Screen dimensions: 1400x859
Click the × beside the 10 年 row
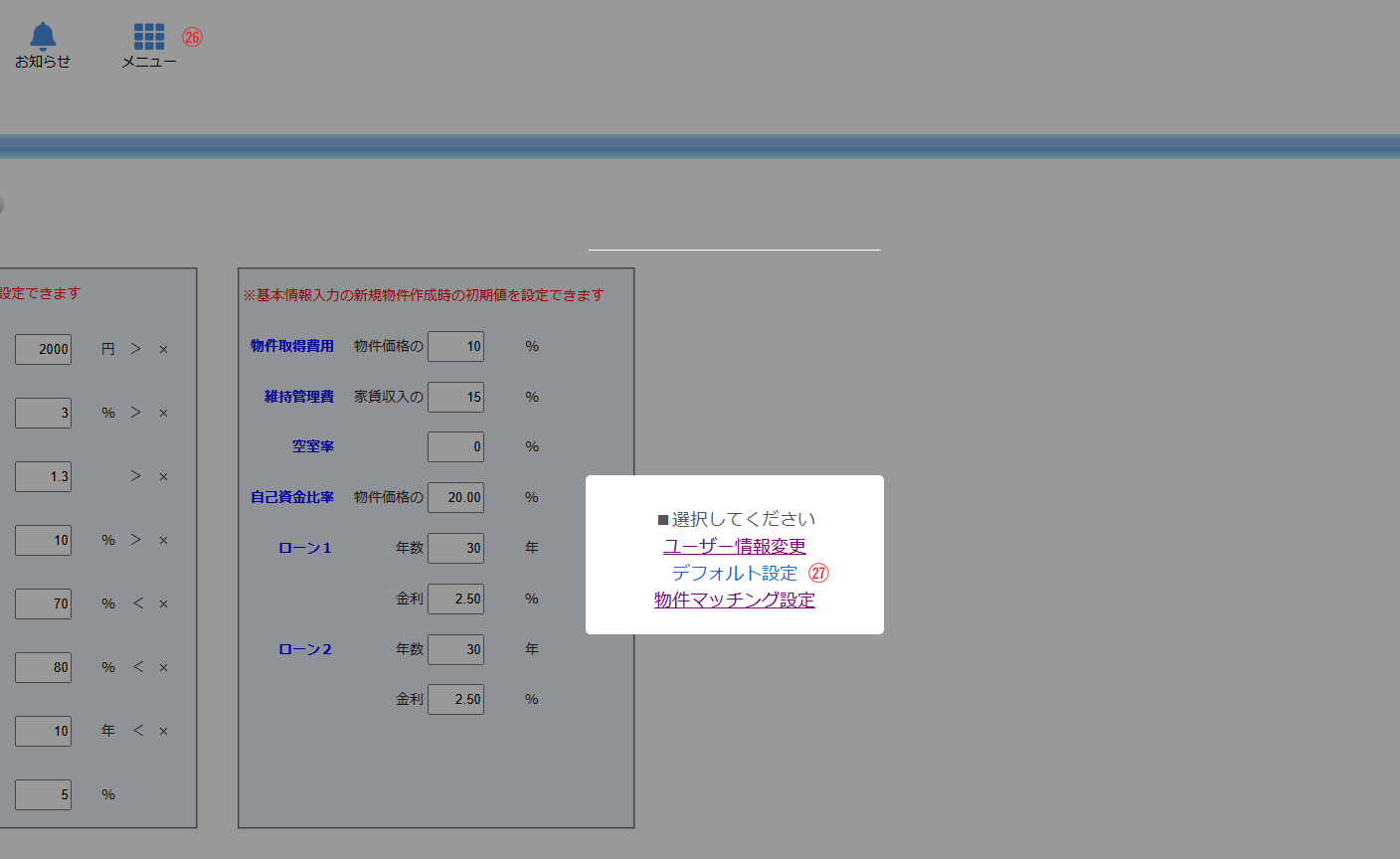(x=163, y=732)
